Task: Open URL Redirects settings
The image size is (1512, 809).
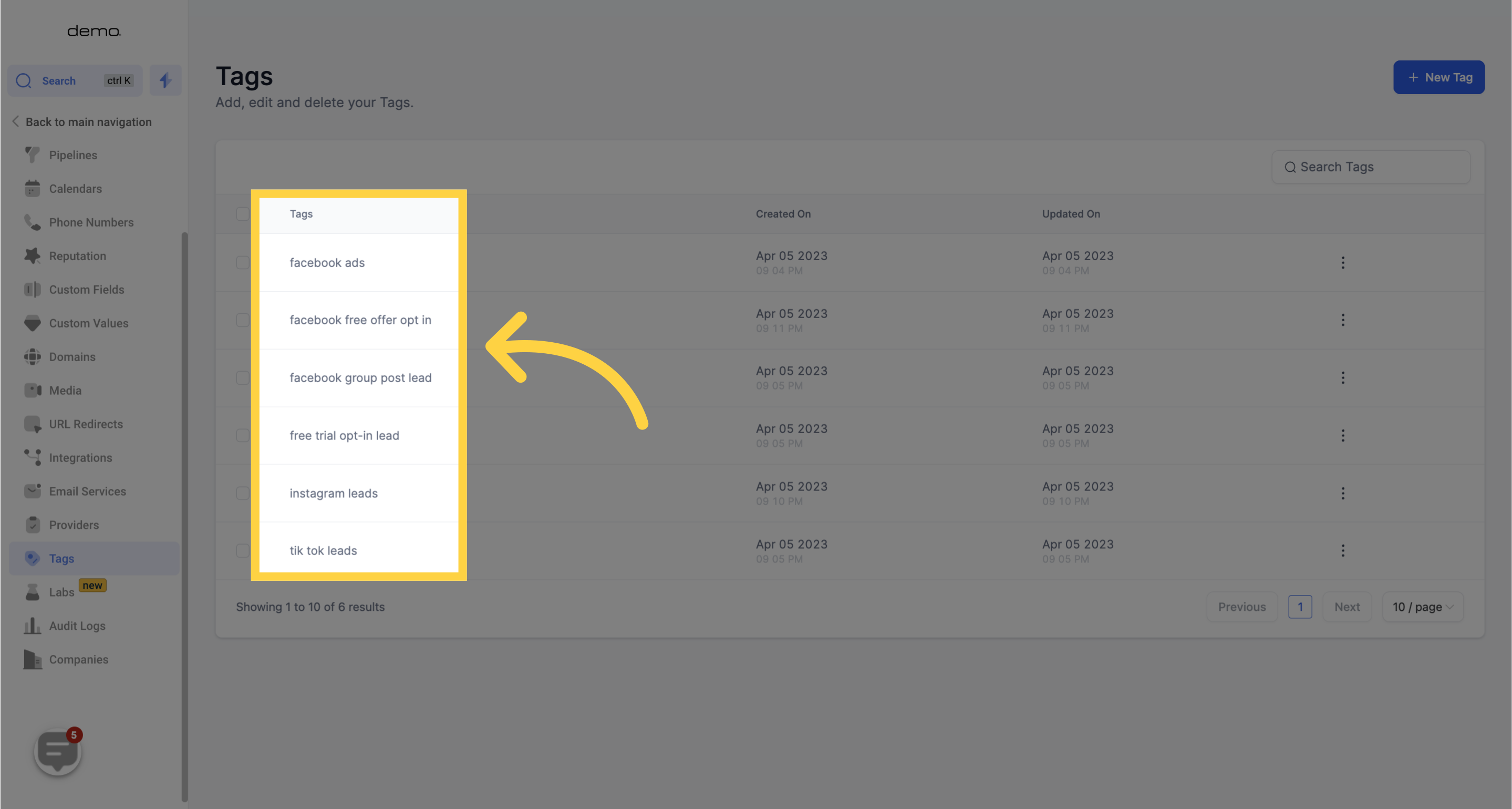Action: [x=86, y=423]
